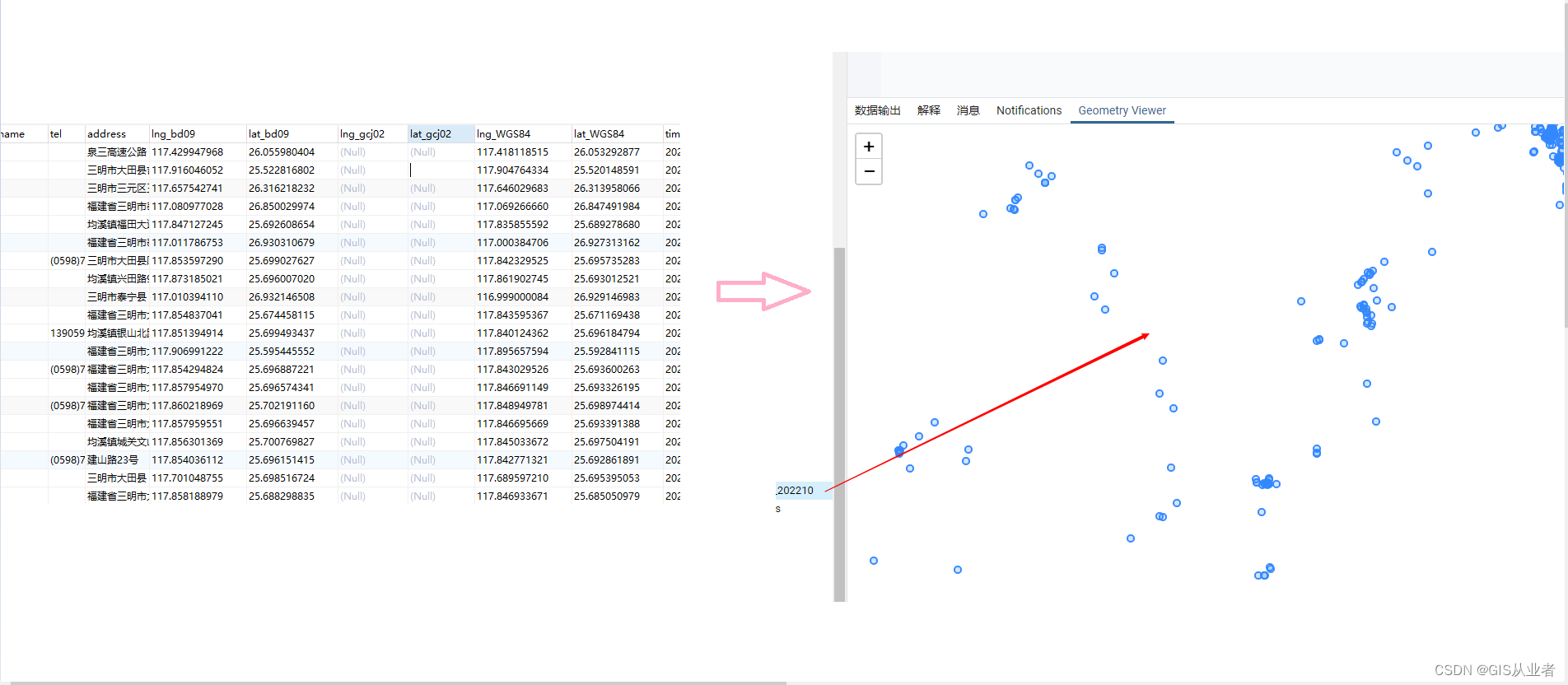The height and width of the screenshot is (685, 1568).
Task: Select cell 26.932146508
Action: (x=292, y=297)
